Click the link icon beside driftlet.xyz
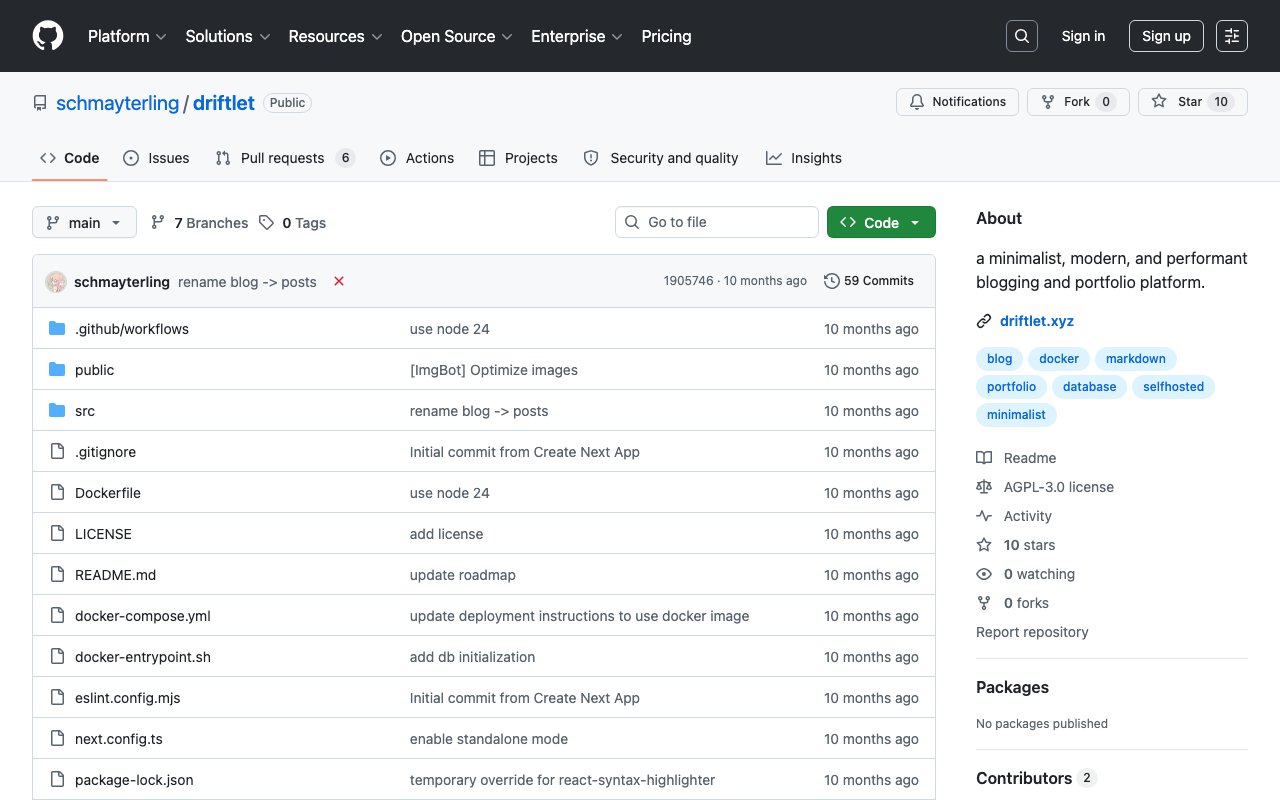 point(984,321)
